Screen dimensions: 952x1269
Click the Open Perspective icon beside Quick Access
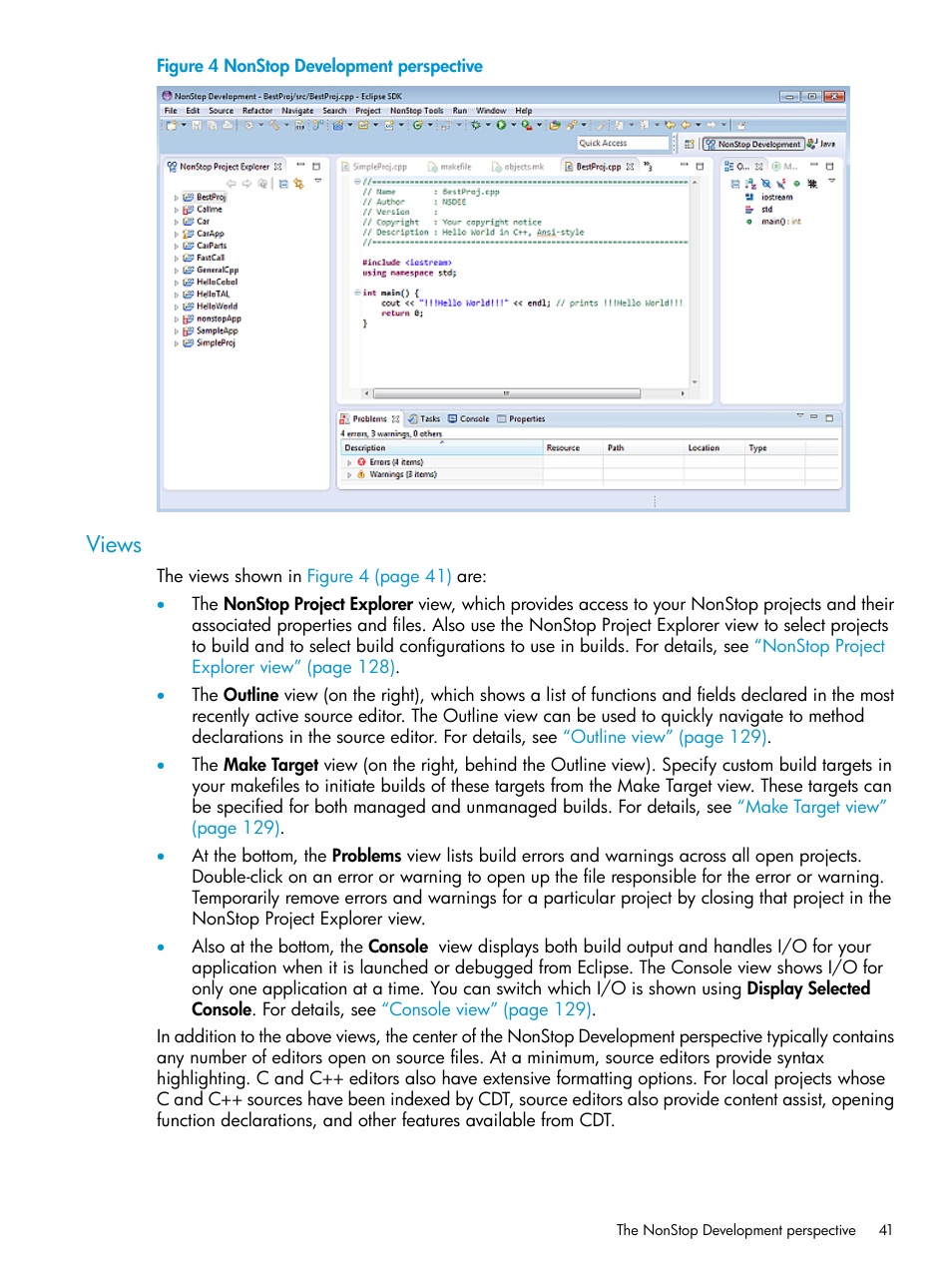(x=689, y=144)
